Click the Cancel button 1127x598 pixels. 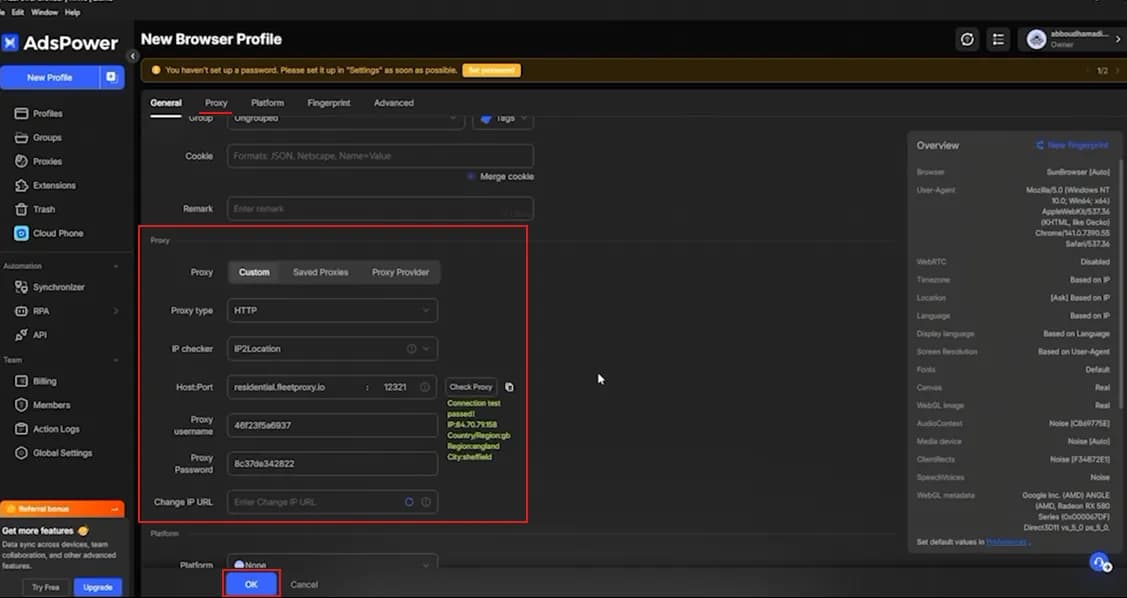point(304,584)
